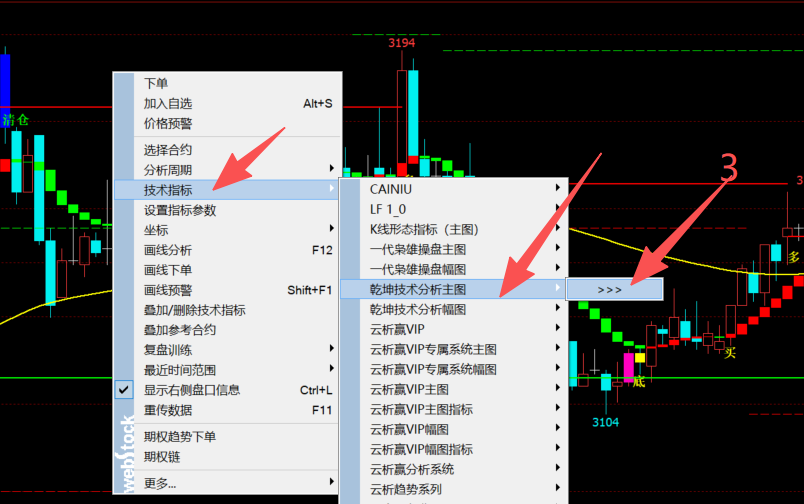Screen dimensions: 804x504
Task: Select 设置指标参数 menu item
Action: click(x=180, y=210)
